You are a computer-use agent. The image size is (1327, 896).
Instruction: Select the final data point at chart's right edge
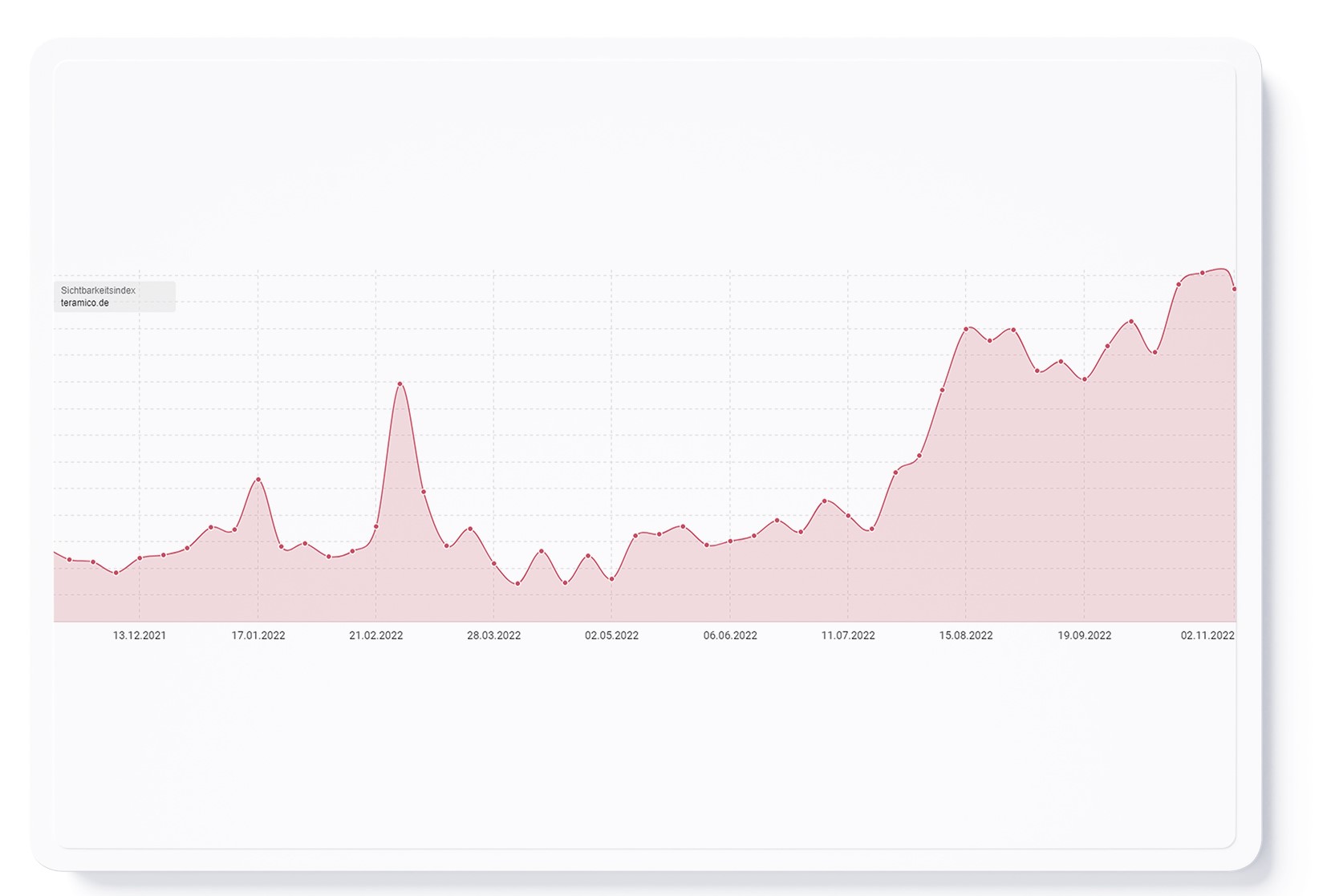[1235, 289]
